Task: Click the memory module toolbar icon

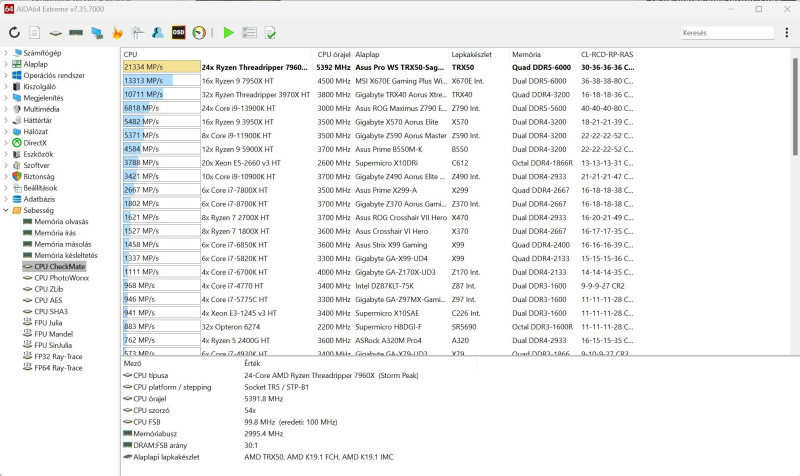Action: click(x=76, y=33)
